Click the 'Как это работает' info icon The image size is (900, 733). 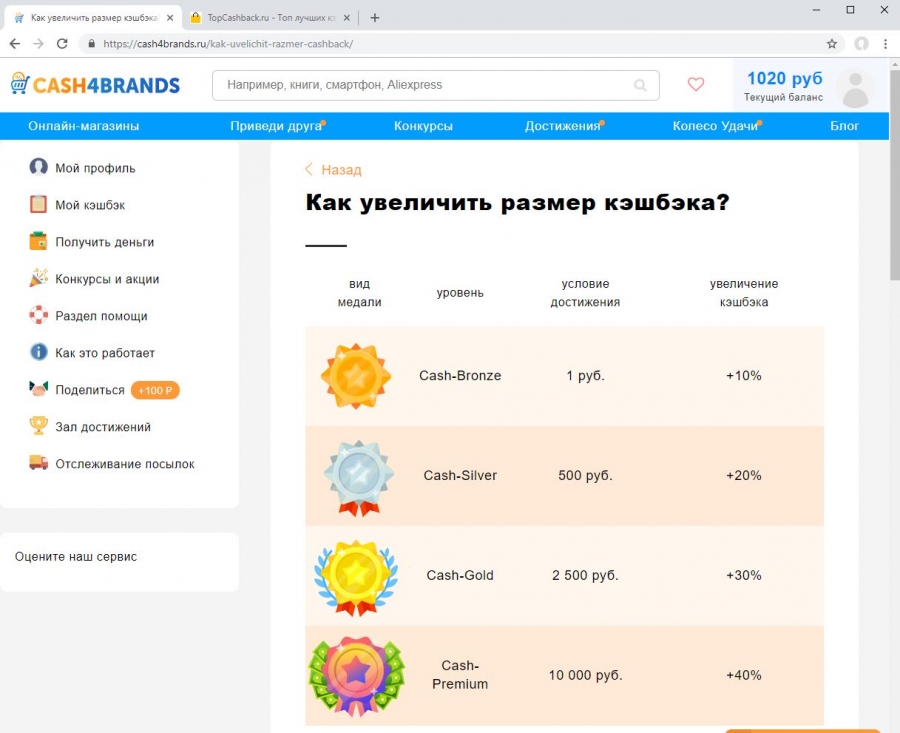[38, 352]
